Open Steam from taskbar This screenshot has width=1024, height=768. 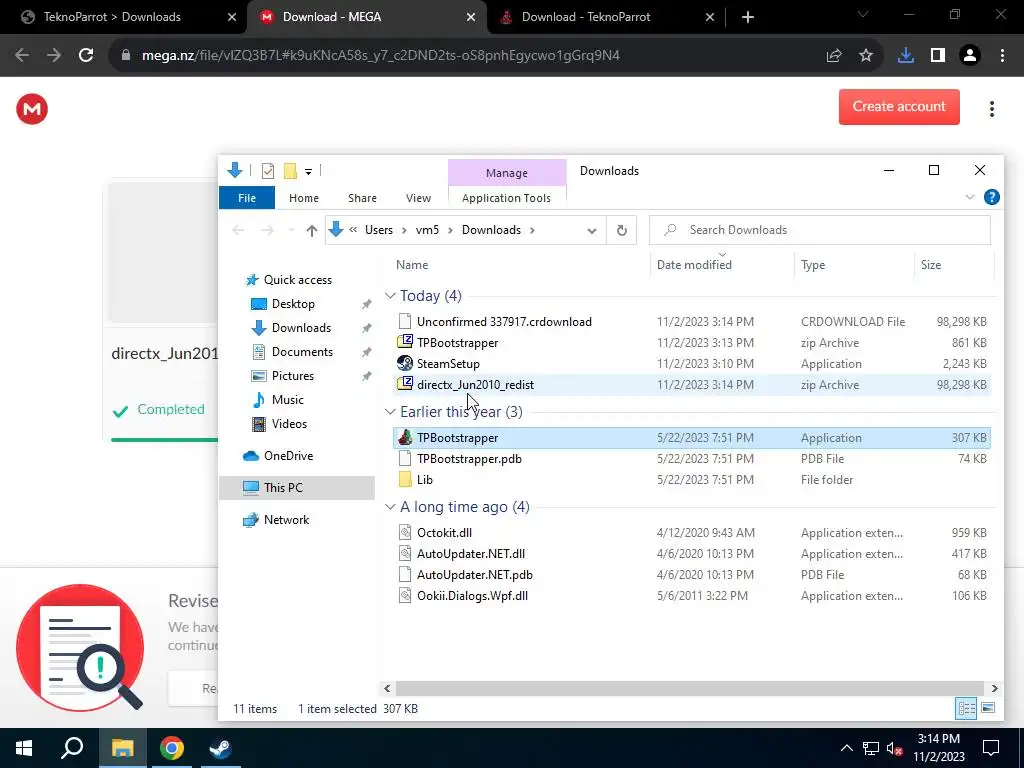tap(220, 748)
